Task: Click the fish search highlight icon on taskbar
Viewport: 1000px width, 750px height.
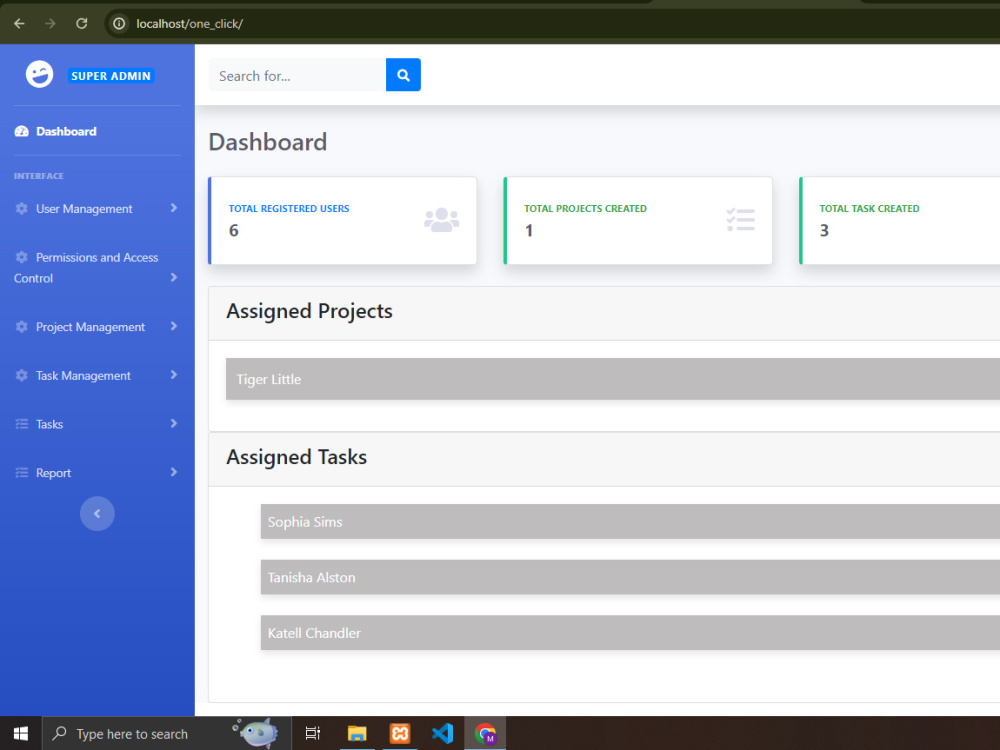Action: (256, 733)
